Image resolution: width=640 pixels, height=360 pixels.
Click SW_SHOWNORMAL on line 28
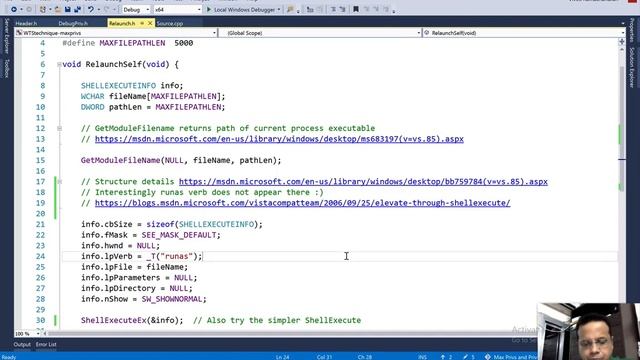(x=172, y=299)
